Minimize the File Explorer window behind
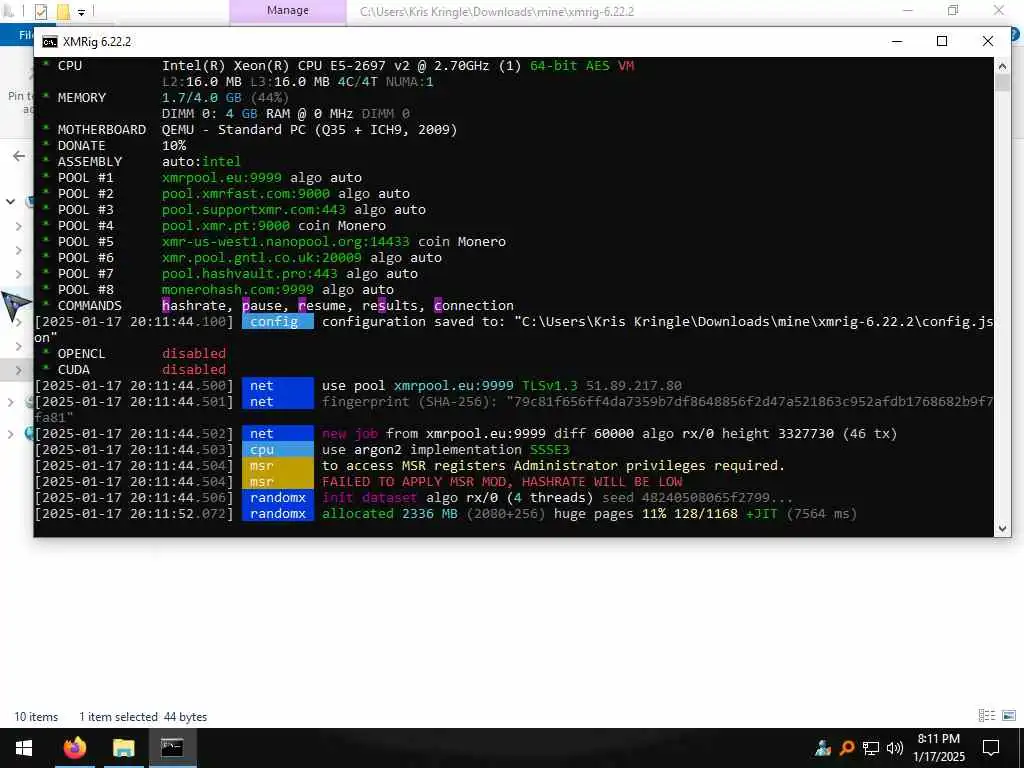 pos(908,10)
